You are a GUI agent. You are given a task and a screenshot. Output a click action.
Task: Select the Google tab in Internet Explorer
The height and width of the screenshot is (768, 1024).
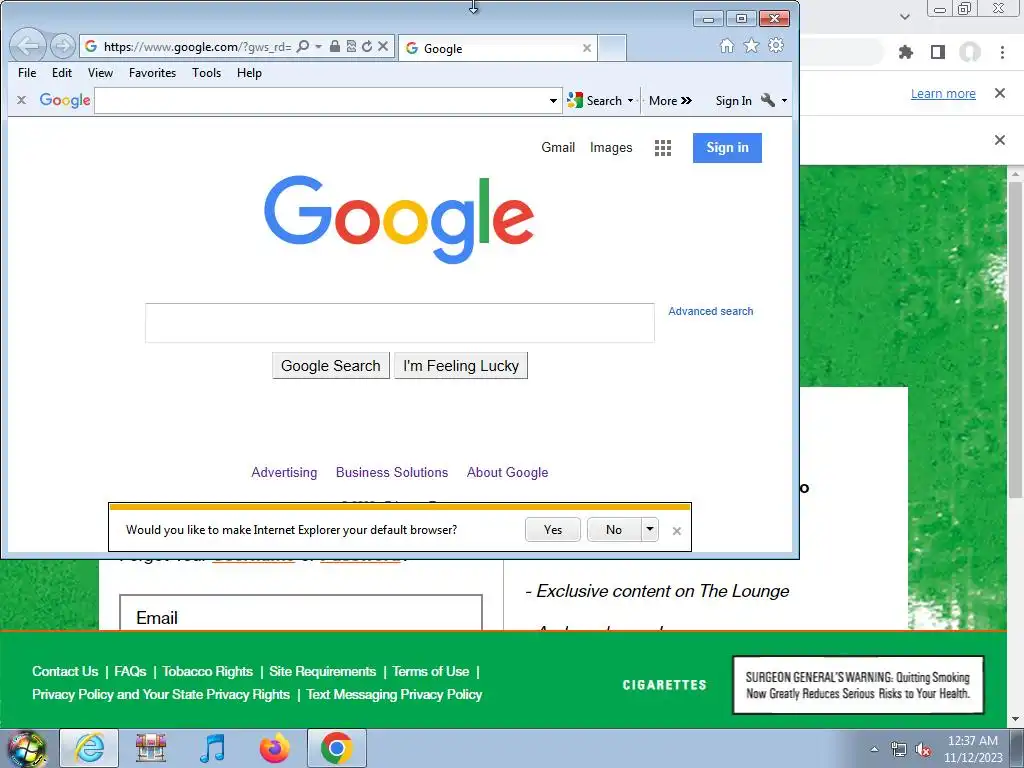tap(498, 48)
